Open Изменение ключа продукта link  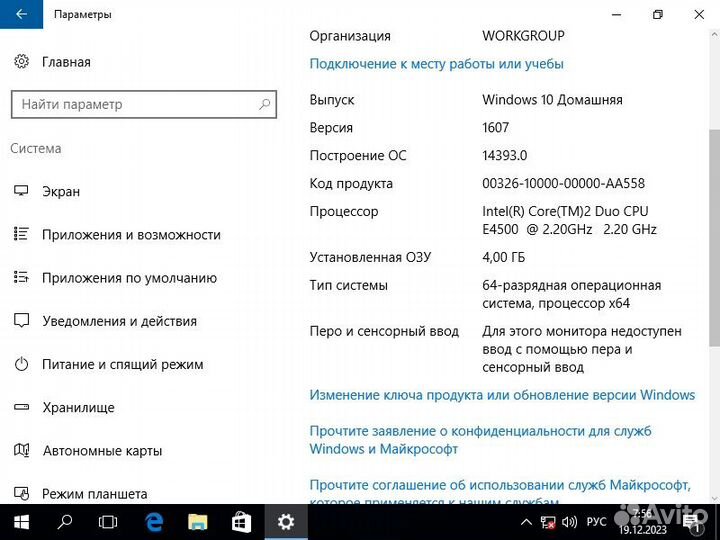502,395
